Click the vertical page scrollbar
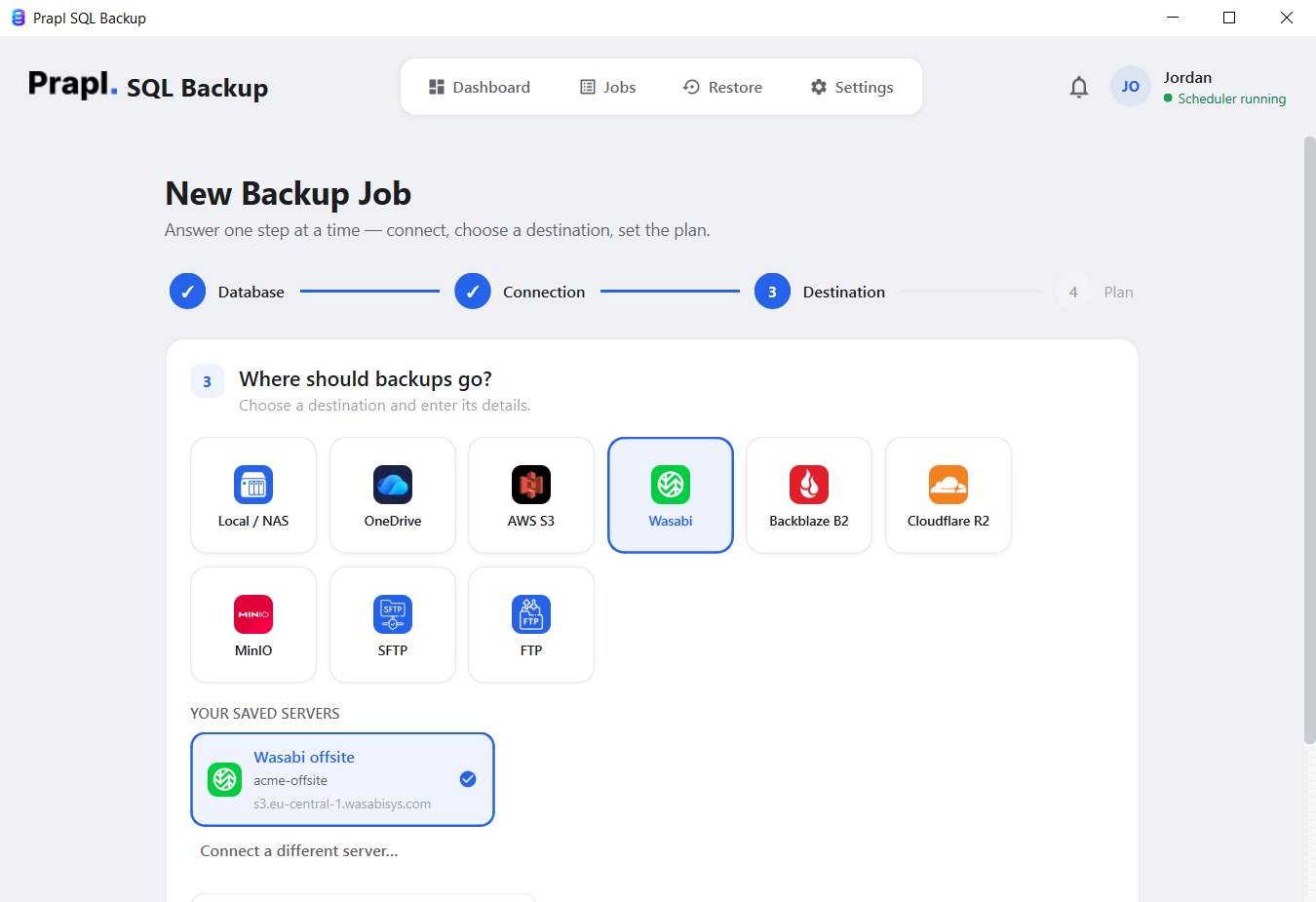Image resolution: width=1316 pixels, height=902 pixels. [x=1309, y=439]
